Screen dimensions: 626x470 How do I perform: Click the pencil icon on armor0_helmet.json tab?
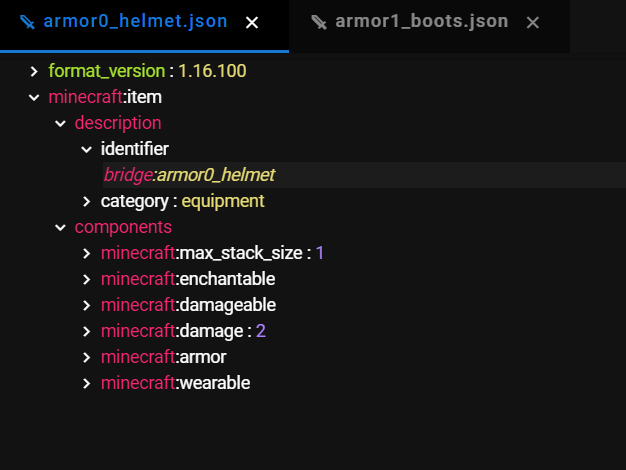(x=27, y=21)
